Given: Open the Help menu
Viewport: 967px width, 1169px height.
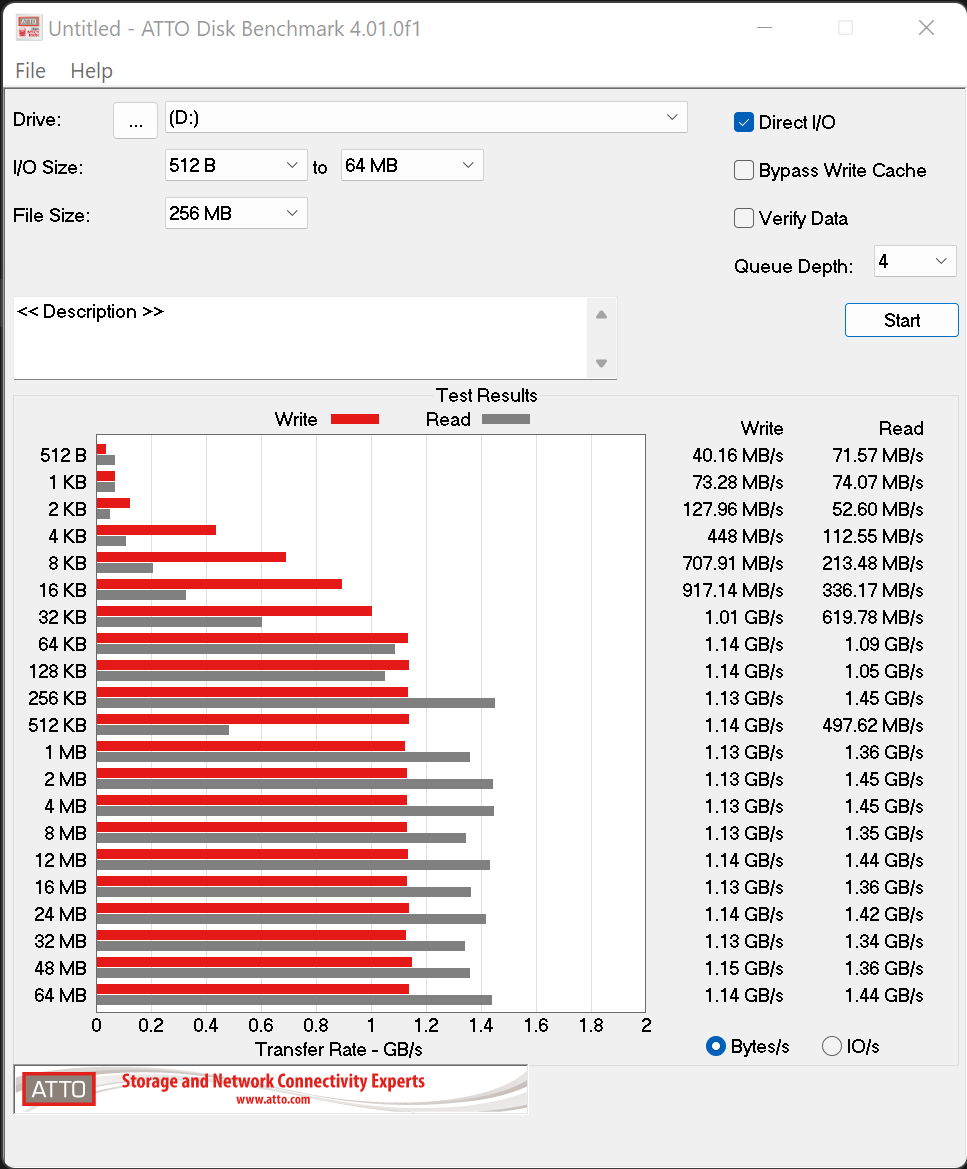Looking at the screenshot, I should (91, 71).
